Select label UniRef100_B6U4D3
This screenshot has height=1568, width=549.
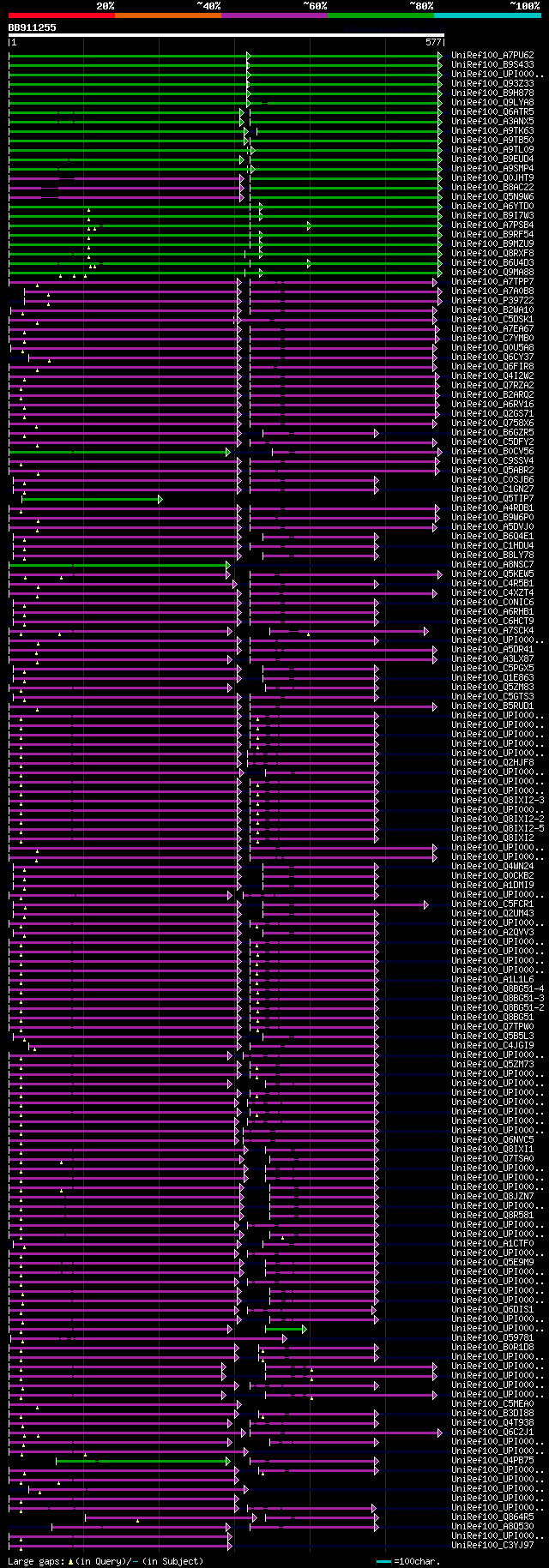492,263
